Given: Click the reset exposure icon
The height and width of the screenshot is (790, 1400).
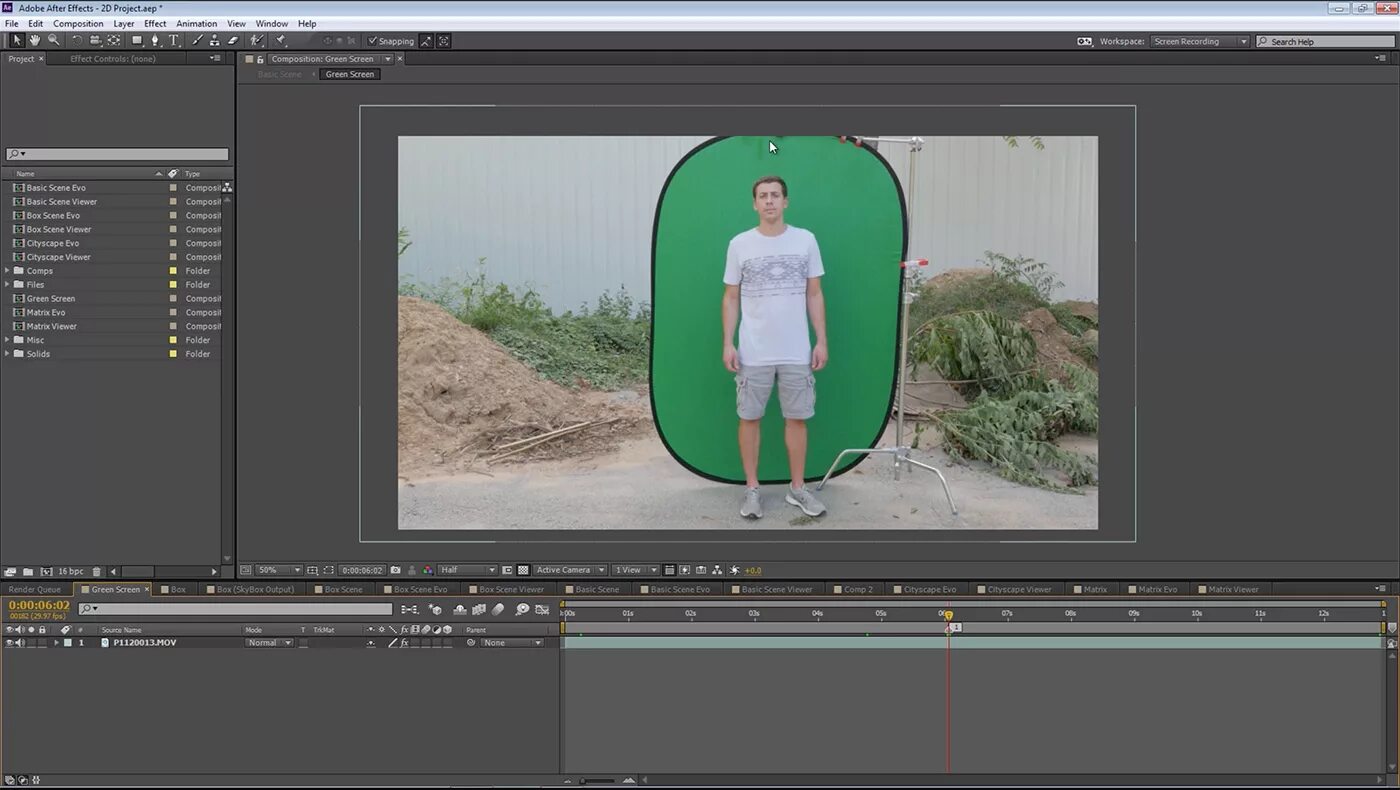Looking at the screenshot, I should coord(733,570).
